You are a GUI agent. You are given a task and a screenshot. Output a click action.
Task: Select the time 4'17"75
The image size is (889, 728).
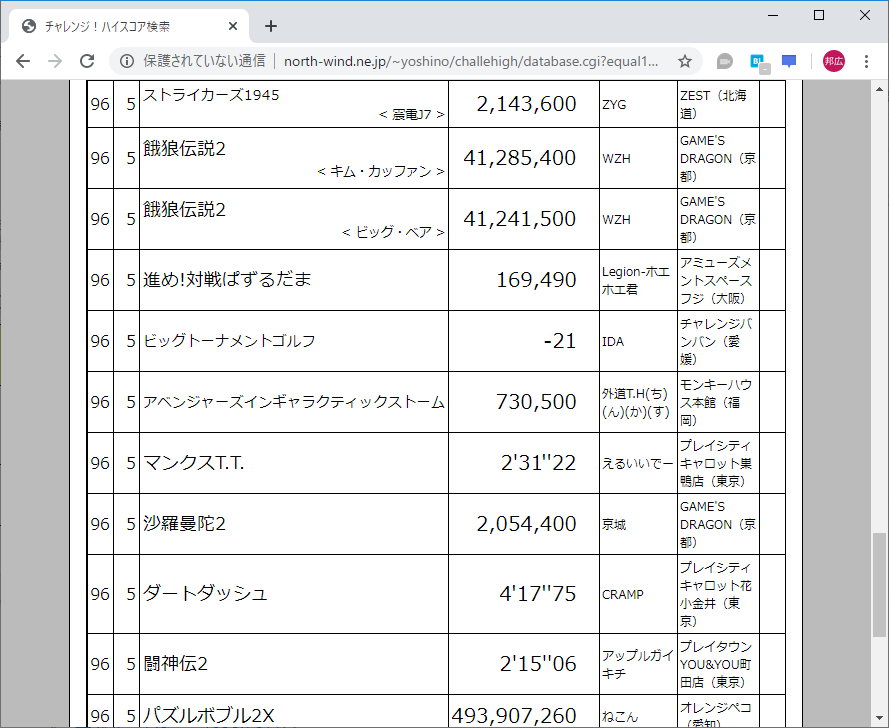click(537, 594)
